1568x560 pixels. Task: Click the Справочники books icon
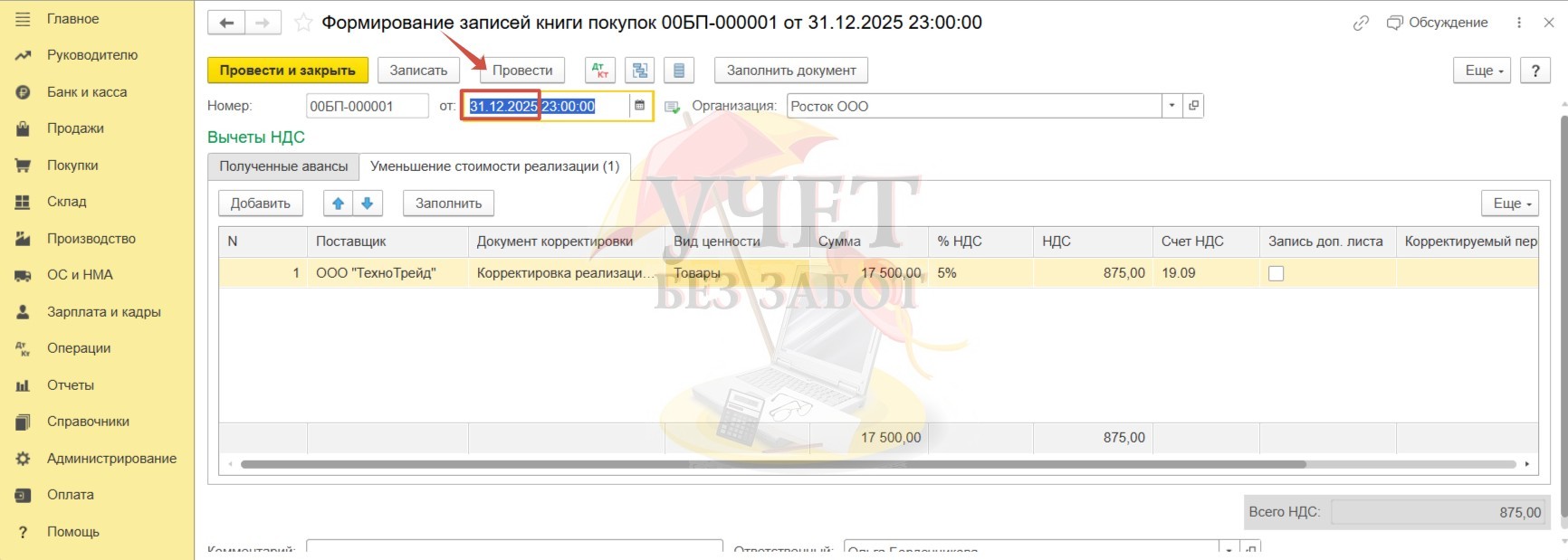click(23, 422)
